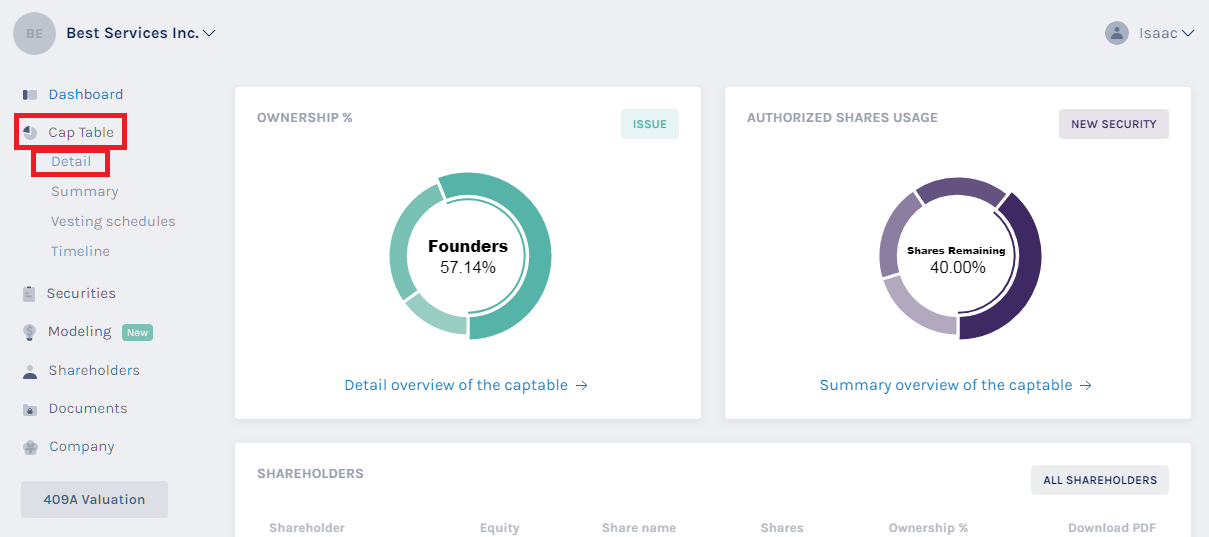Go to Vesting schedules
Image resolution: width=1209 pixels, height=537 pixels.
pos(113,222)
